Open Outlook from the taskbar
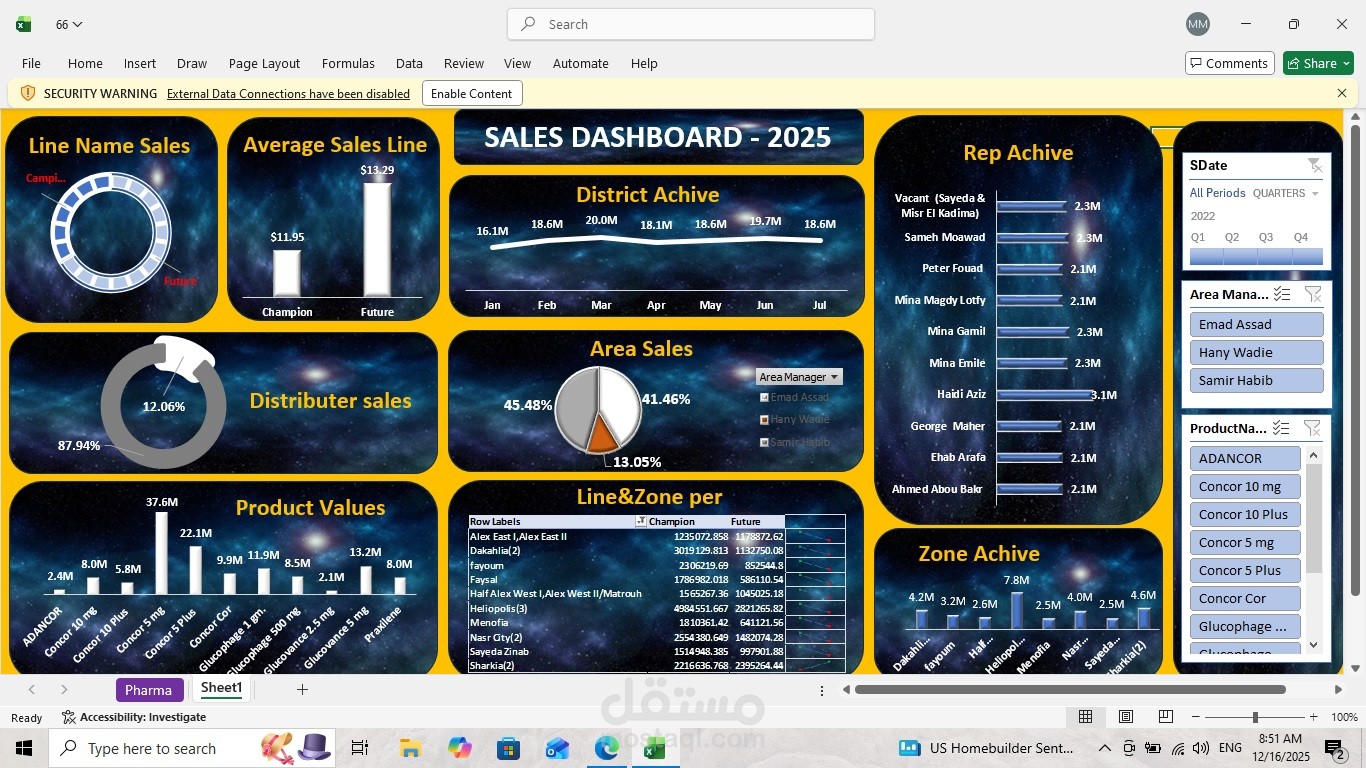The width and height of the screenshot is (1366, 768). click(x=557, y=748)
